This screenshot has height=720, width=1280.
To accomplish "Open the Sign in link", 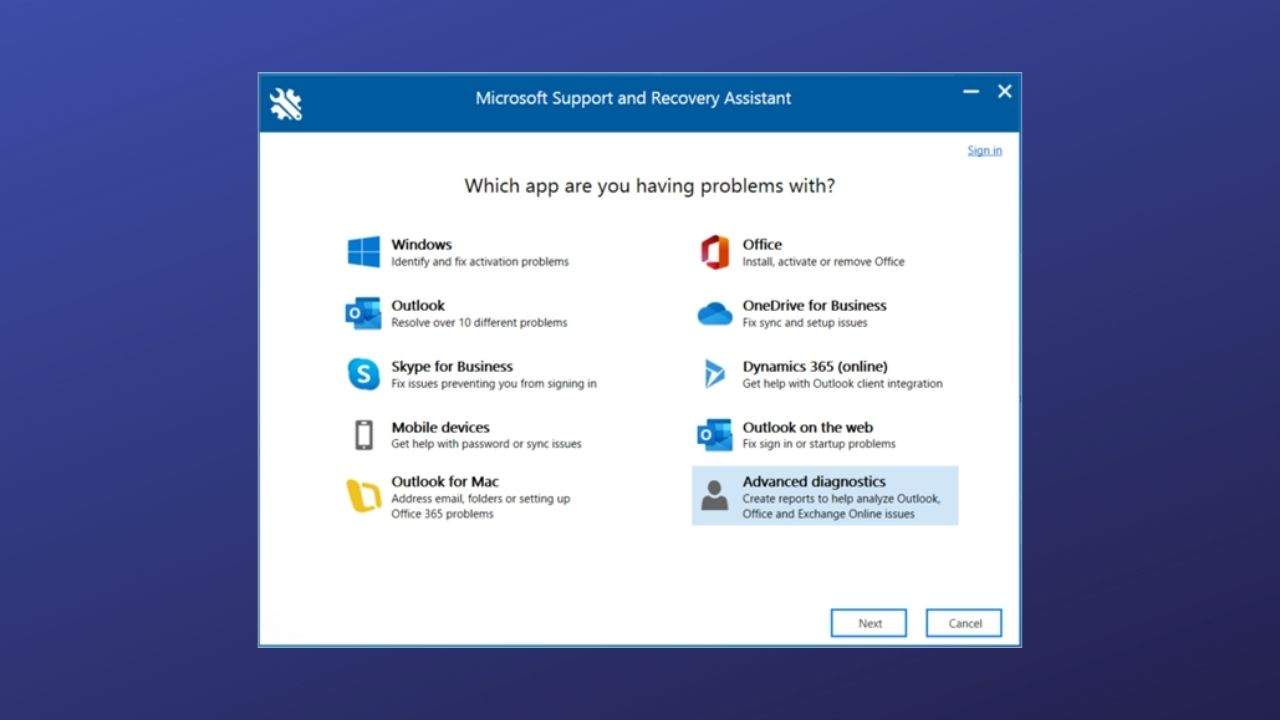I will pos(984,151).
